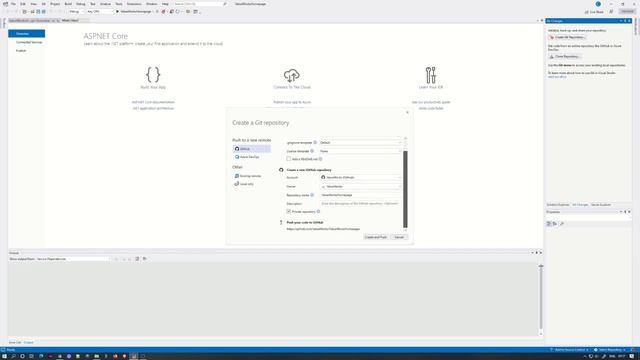Click Create Git Repository in Git Changes
This screenshot has height=360, width=640.
(567, 37)
